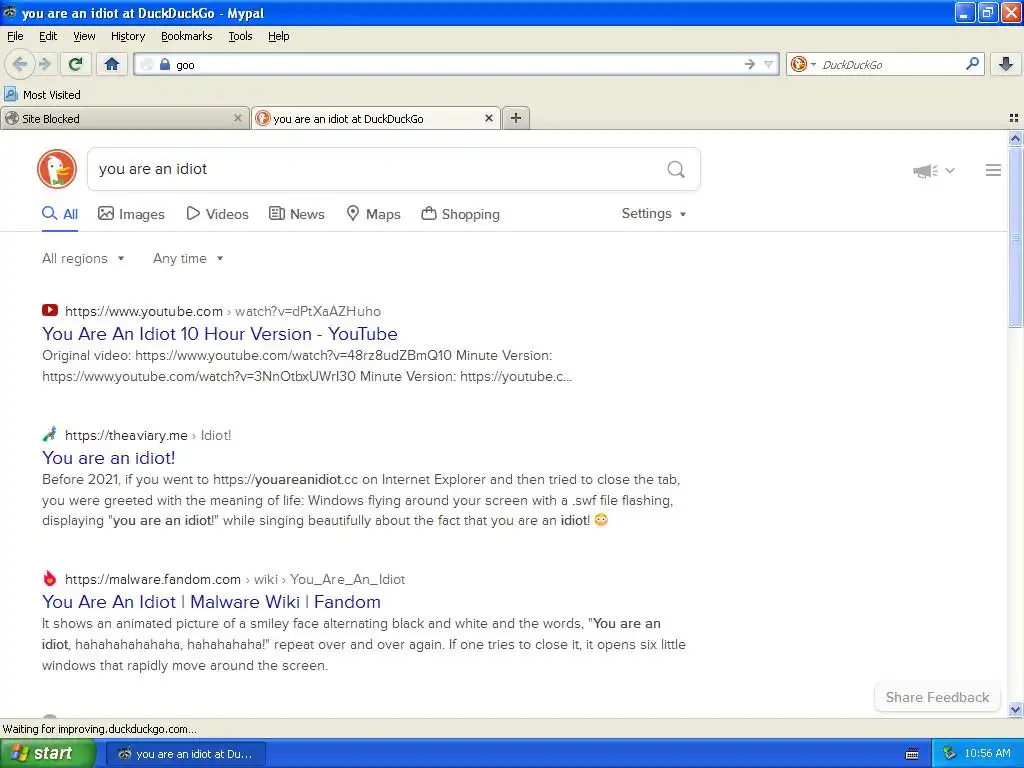Open the View menu
The image size is (1024, 768).
(84, 36)
